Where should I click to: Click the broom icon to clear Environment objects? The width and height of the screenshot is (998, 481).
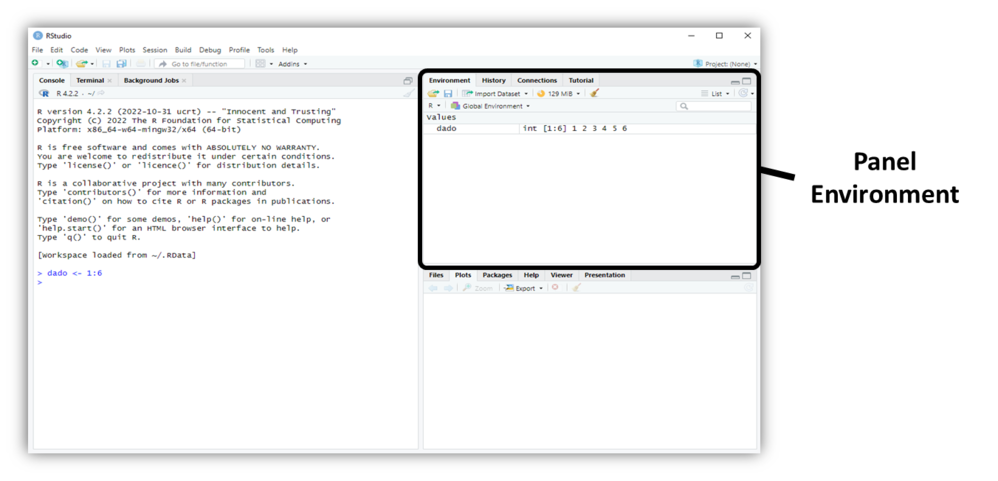click(x=594, y=93)
